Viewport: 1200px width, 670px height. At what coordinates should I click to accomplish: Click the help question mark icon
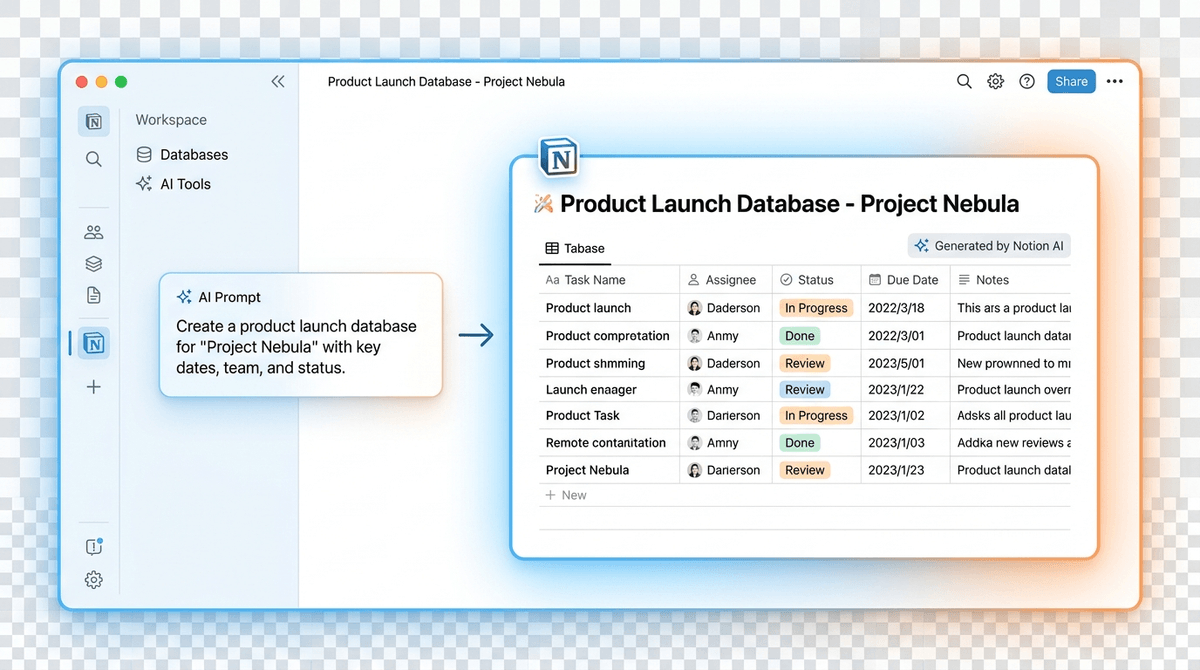click(1027, 82)
